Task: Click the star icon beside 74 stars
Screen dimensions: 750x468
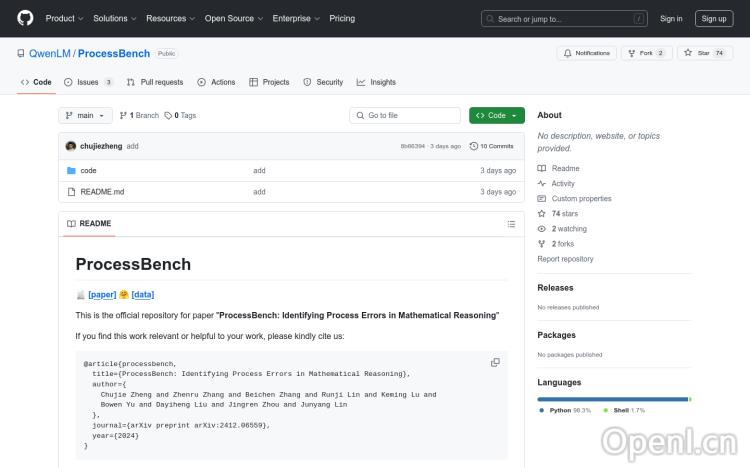Action: coord(541,213)
